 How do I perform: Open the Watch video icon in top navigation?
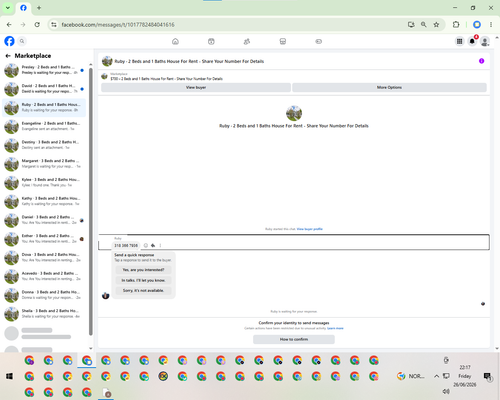click(211, 41)
